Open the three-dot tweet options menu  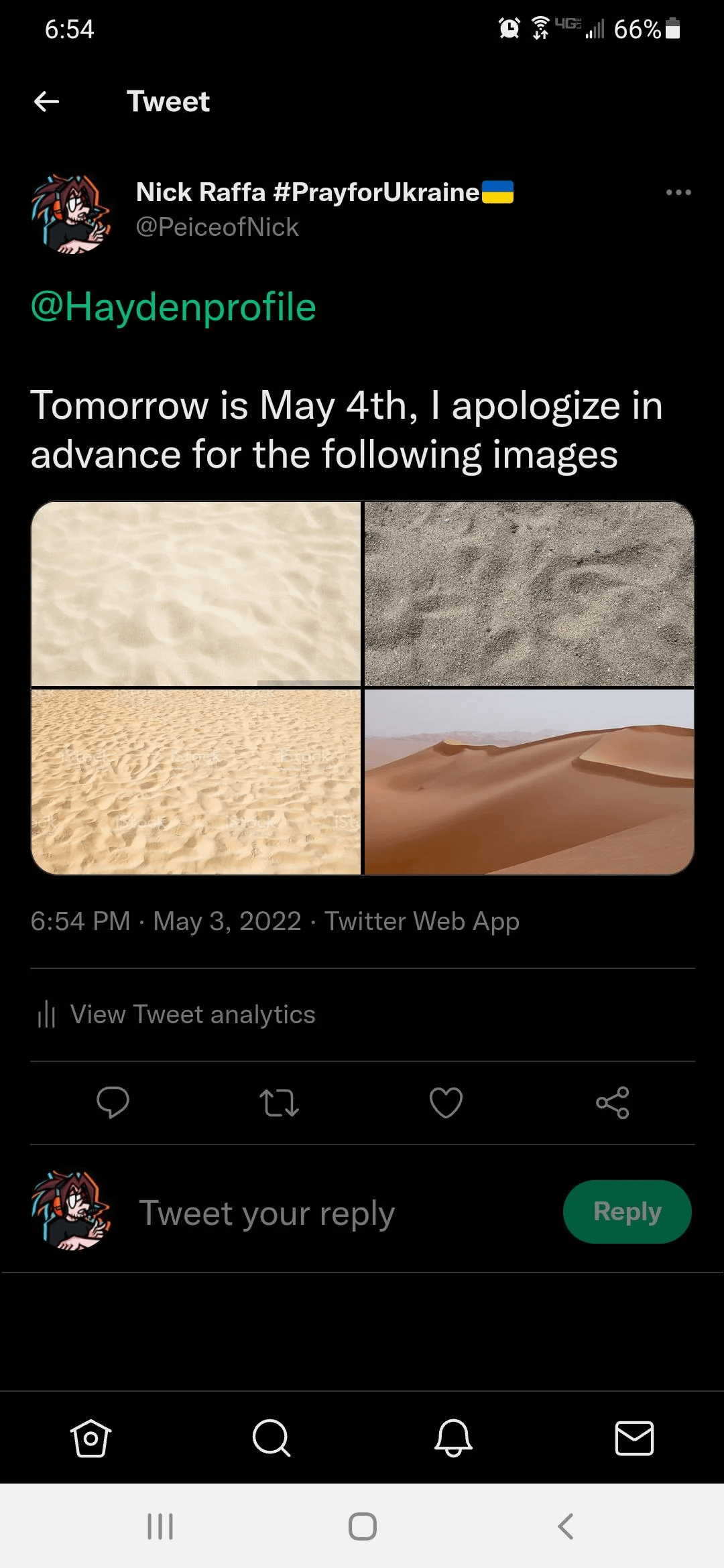click(678, 192)
